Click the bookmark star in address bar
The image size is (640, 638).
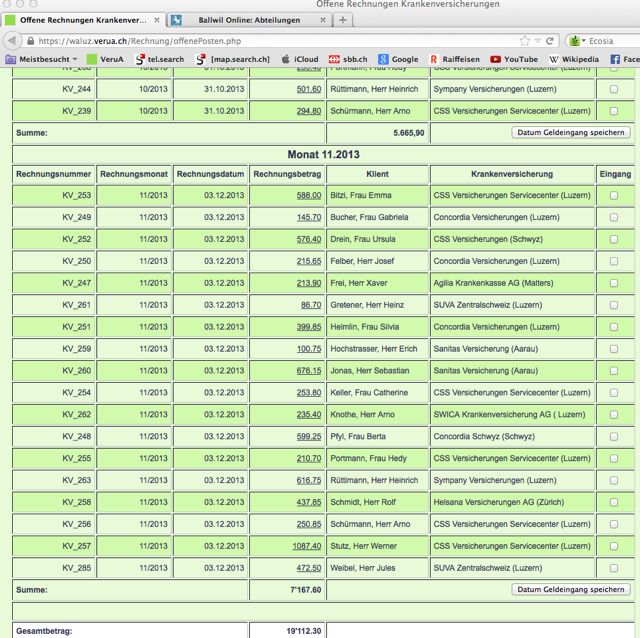pyautogui.click(x=524, y=41)
